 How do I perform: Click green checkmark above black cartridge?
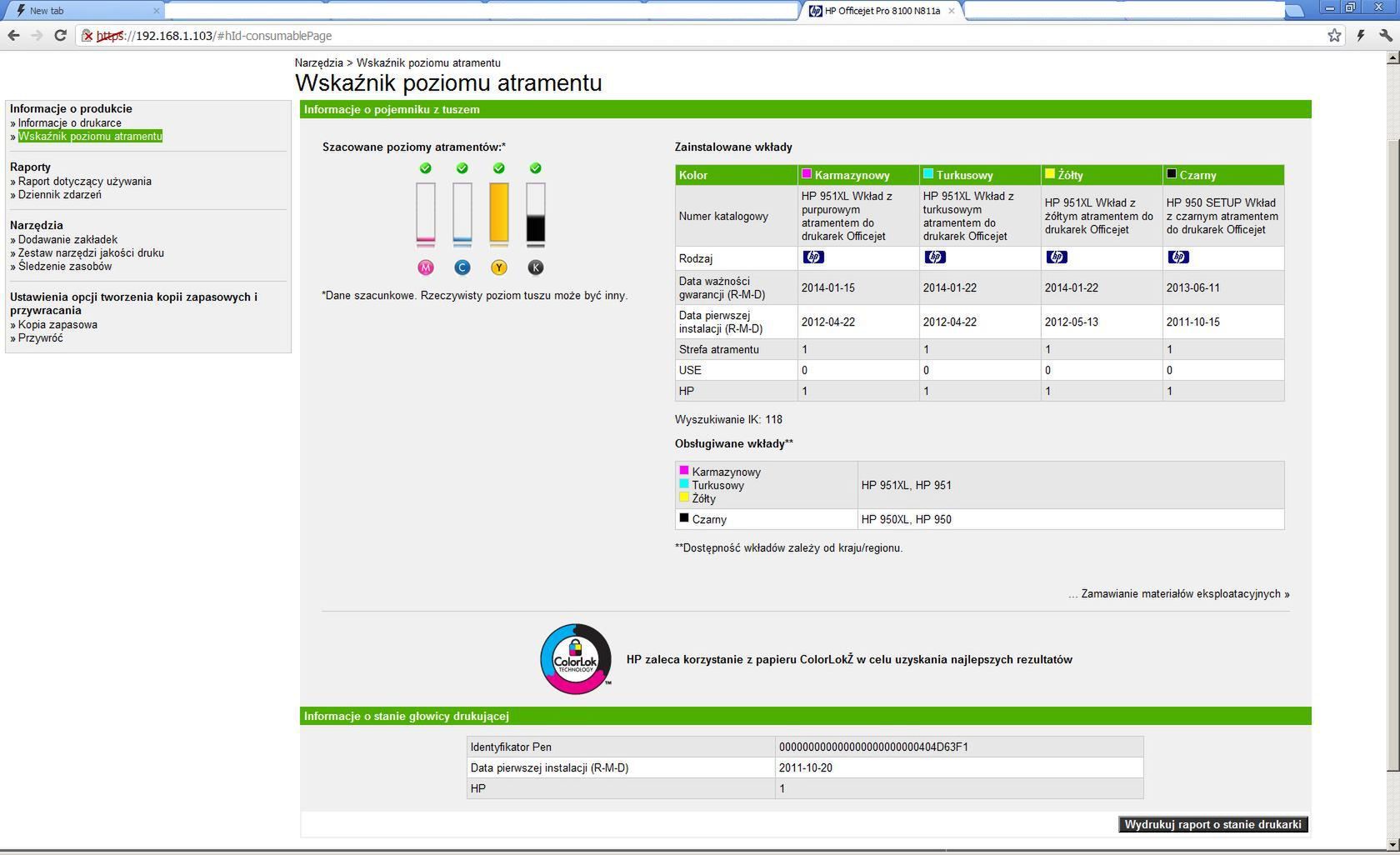[536, 168]
